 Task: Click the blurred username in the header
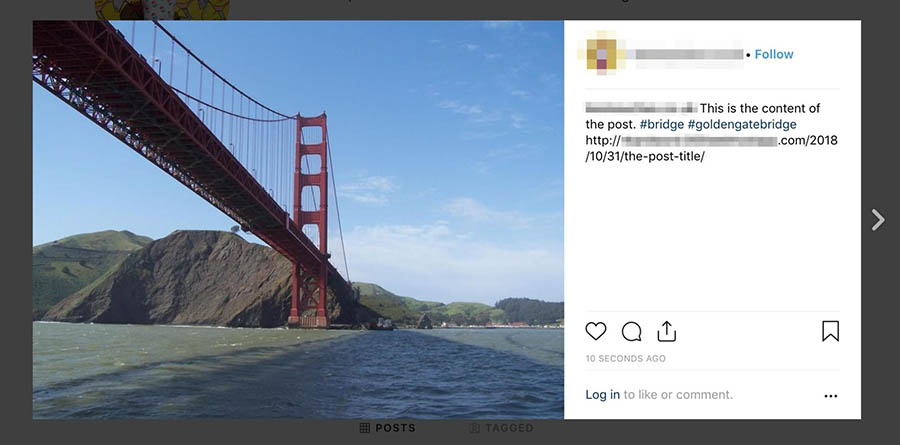coord(689,54)
